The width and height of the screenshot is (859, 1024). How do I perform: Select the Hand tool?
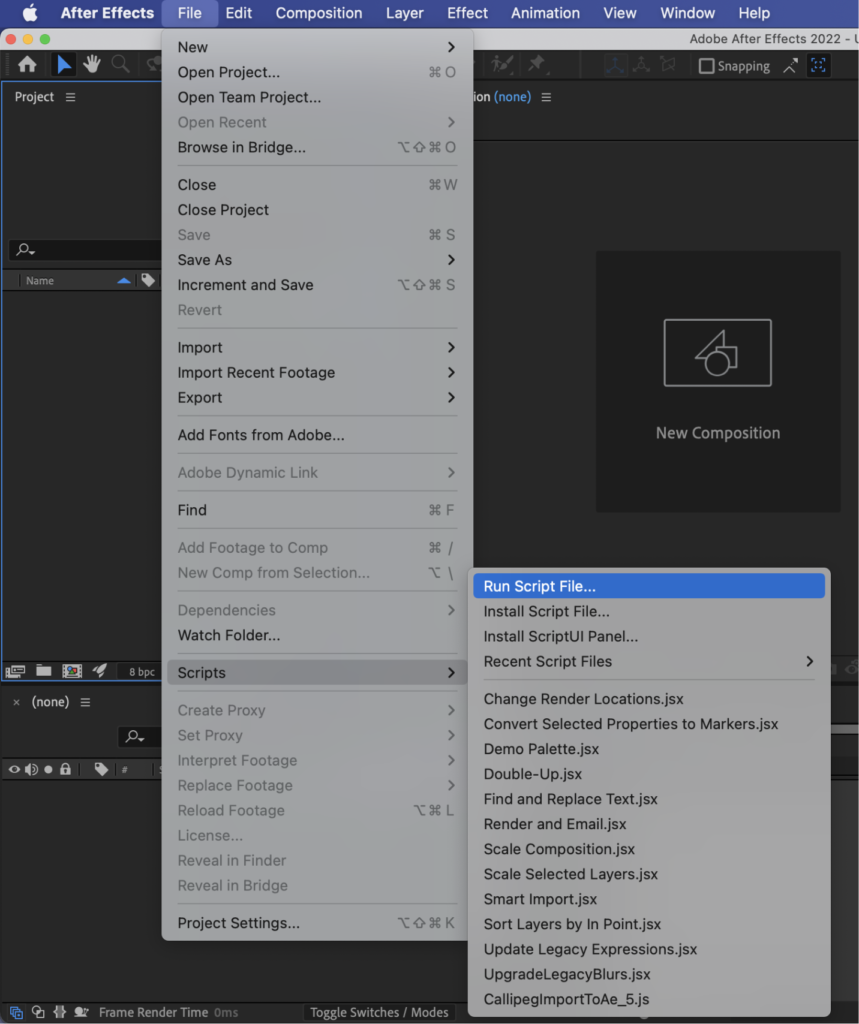click(x=91, y=64)
